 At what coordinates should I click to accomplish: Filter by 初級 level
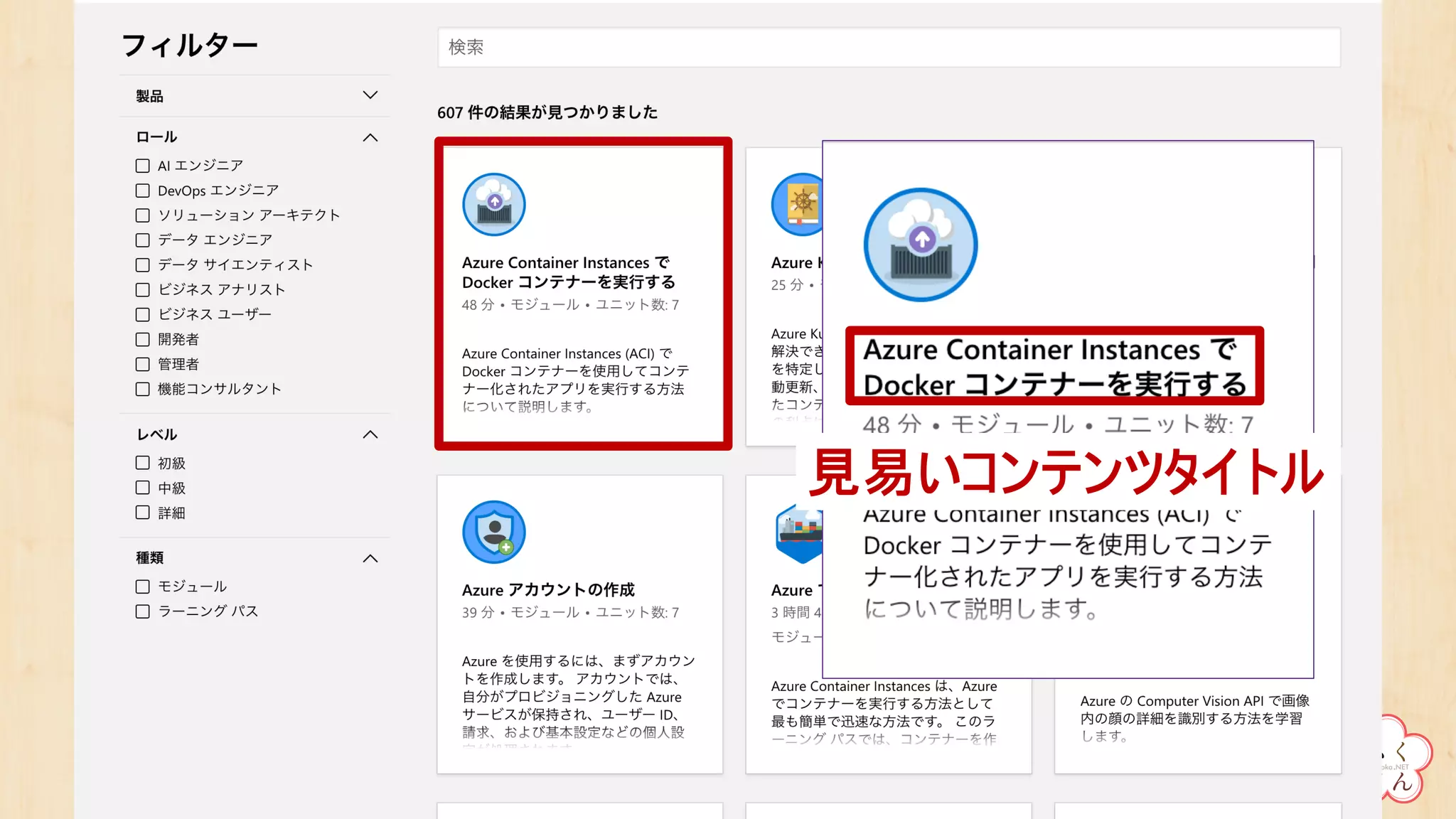click(x=143, y=463)
